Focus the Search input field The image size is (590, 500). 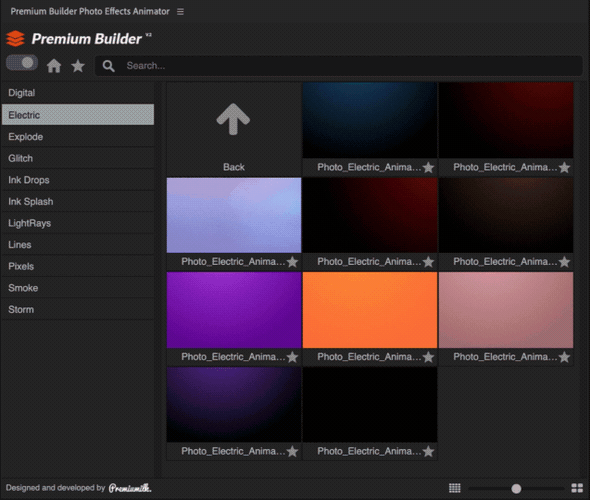pos(339,66)
